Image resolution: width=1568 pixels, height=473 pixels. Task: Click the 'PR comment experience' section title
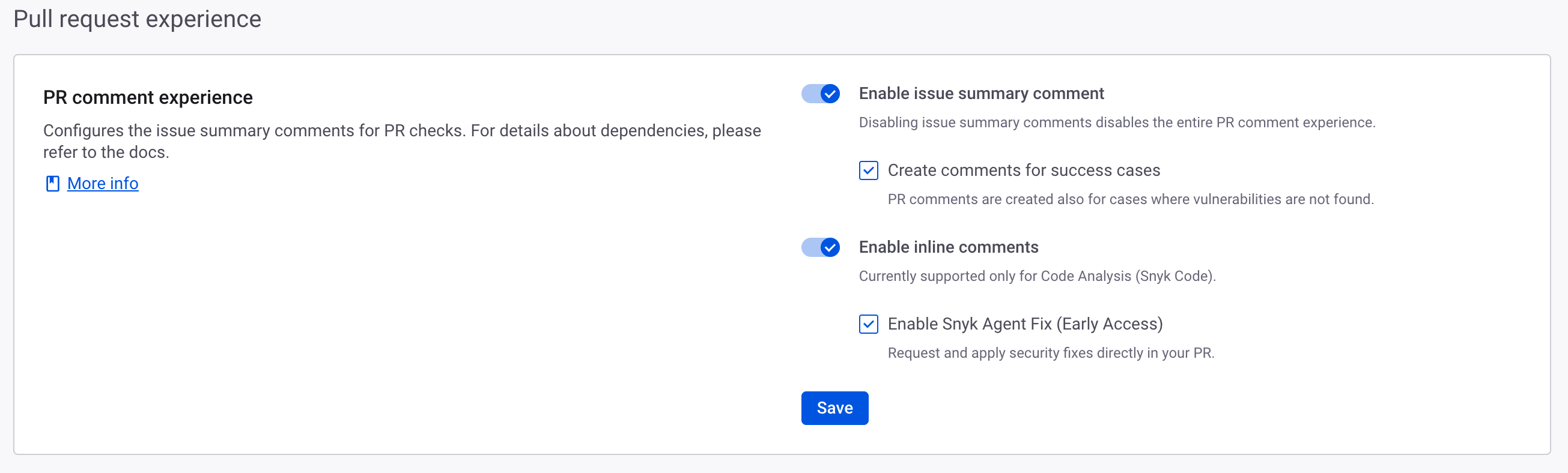click(x=147, y=97)
